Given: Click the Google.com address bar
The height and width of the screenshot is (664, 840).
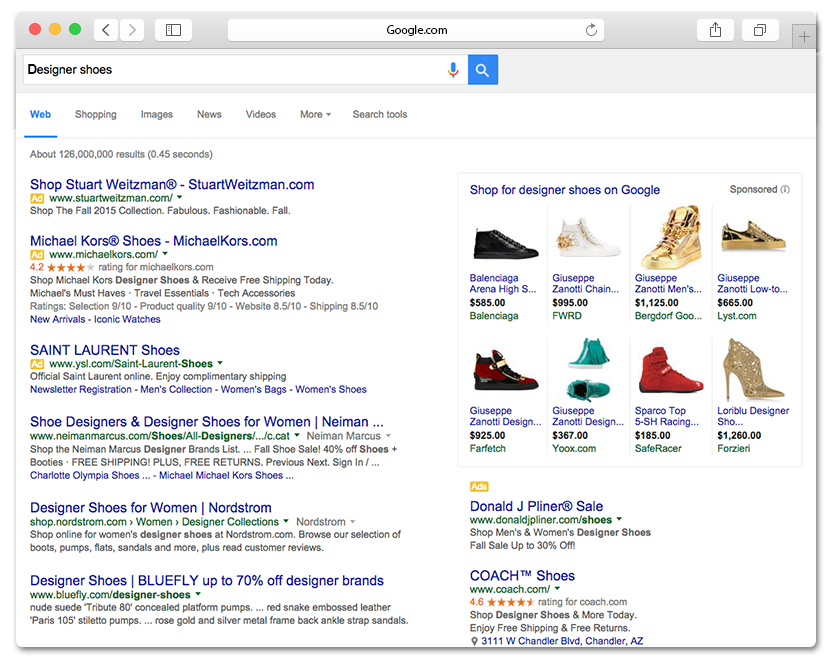Looking at the screenshot, I should pyautogui.click(x=416, y=30).
